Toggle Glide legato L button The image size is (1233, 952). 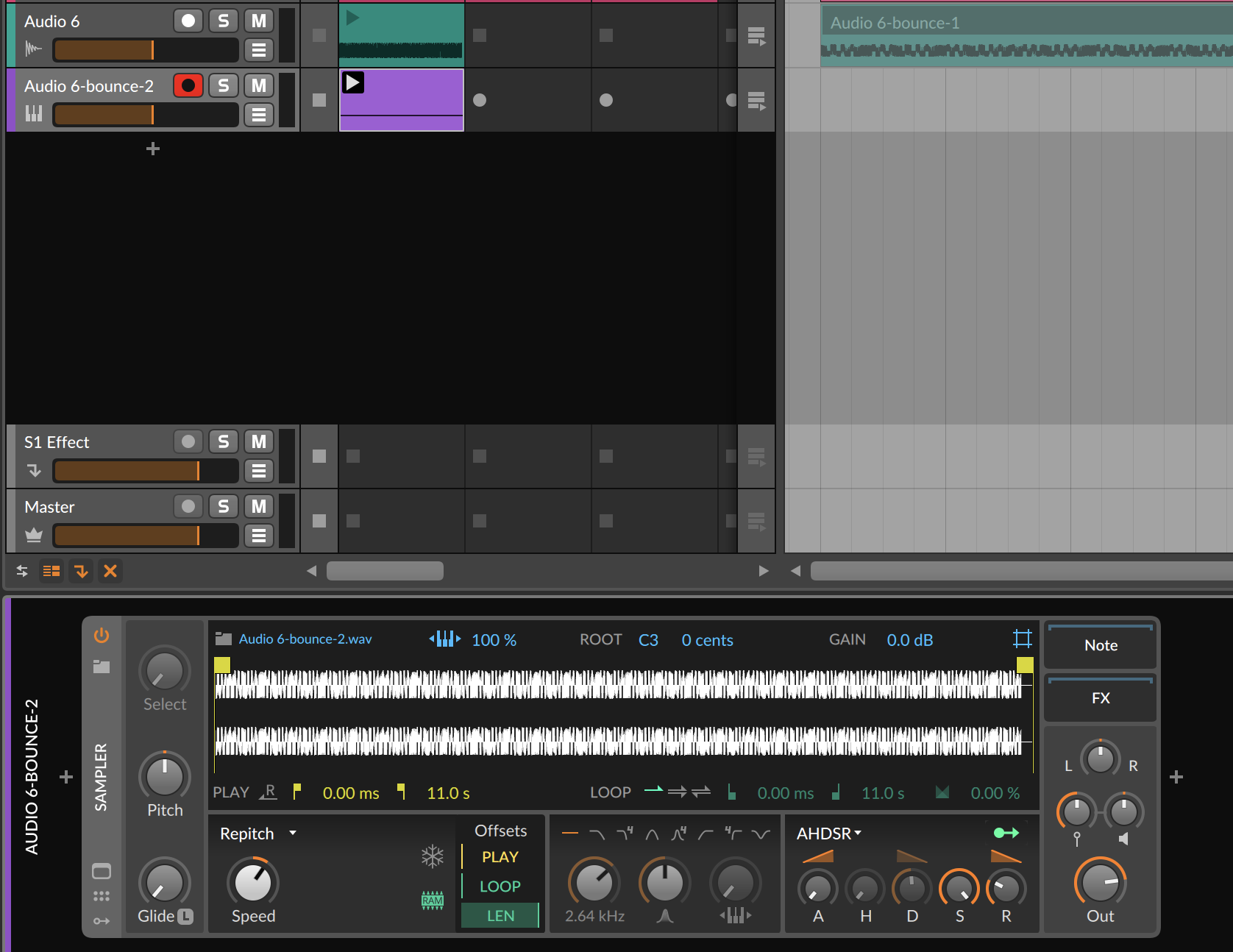(185, 916)
